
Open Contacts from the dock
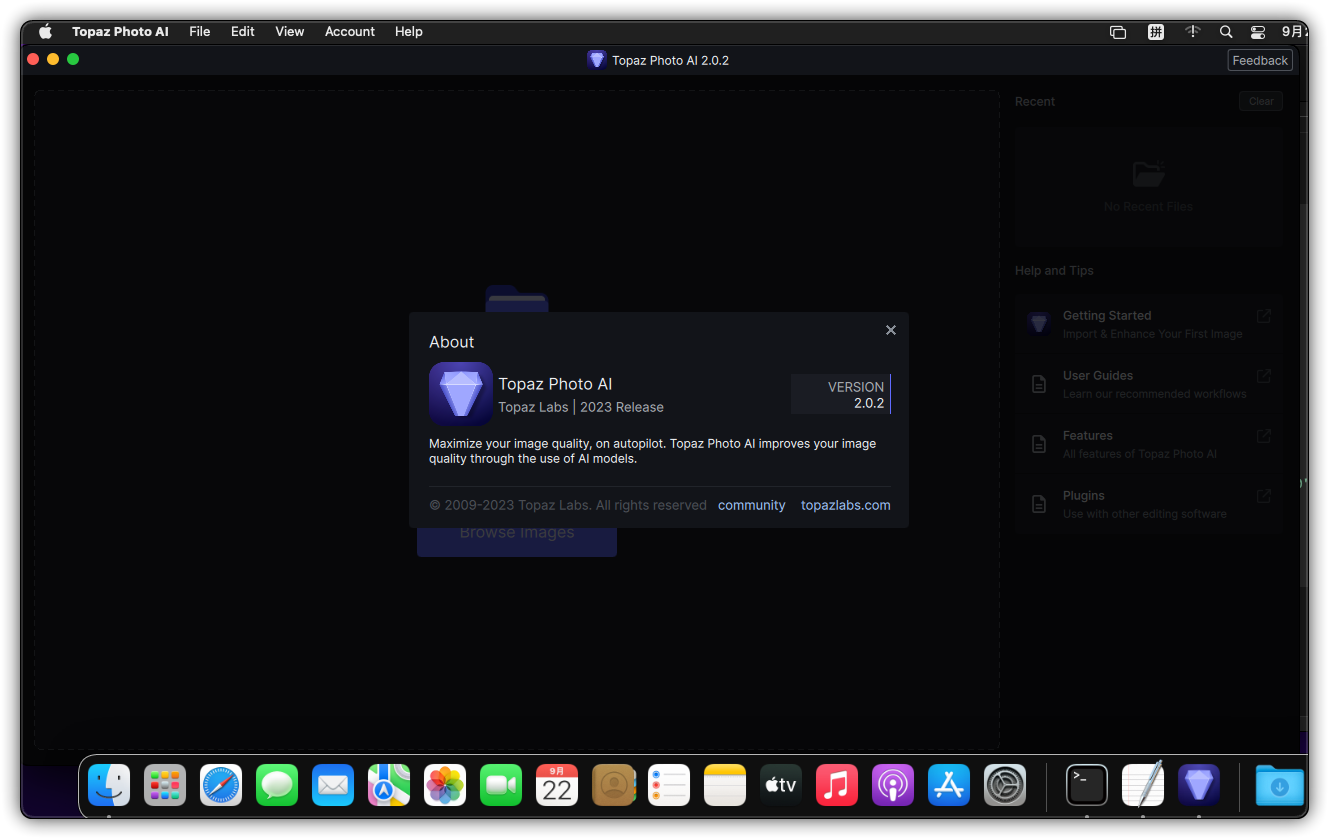[613, 785]
